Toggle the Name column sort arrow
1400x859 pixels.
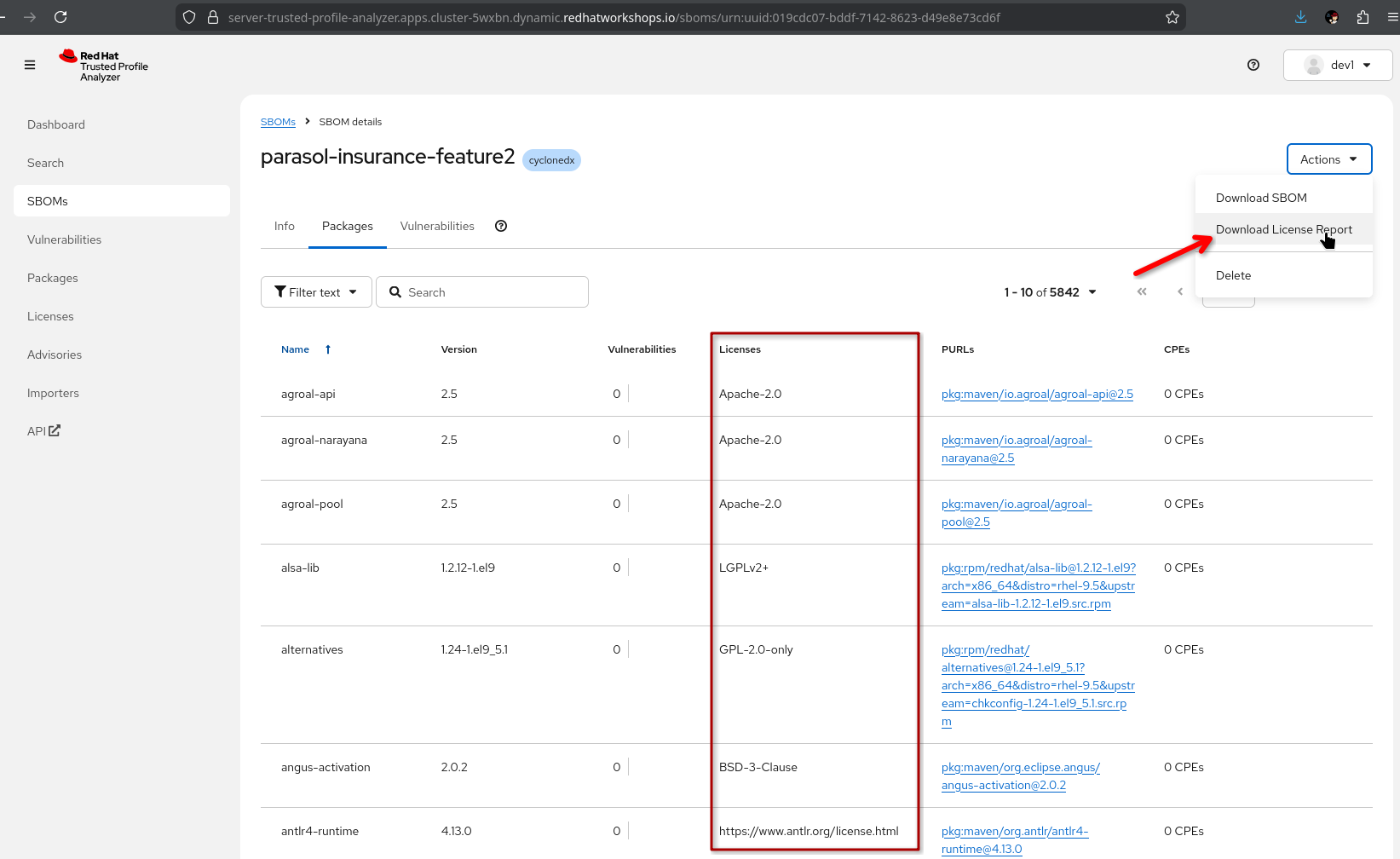pos(327,349)
